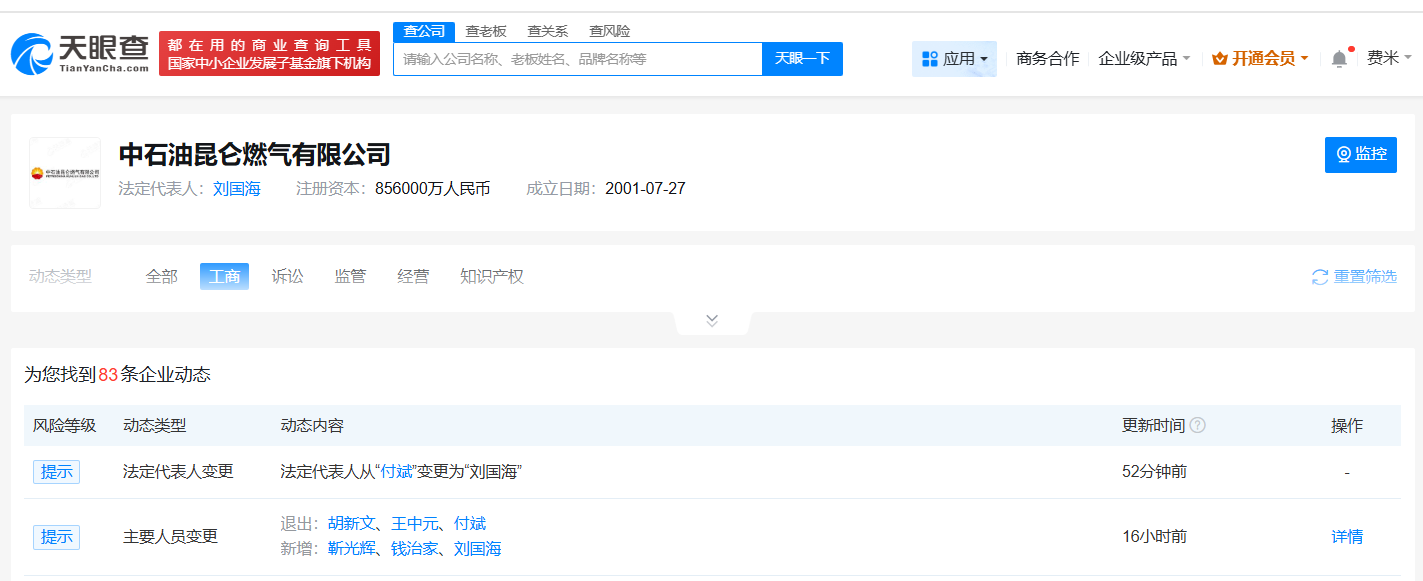This screenshot has width=1423, height=581.
Task: Click the 52分钟前 update time
Action: click(1154, 471)
